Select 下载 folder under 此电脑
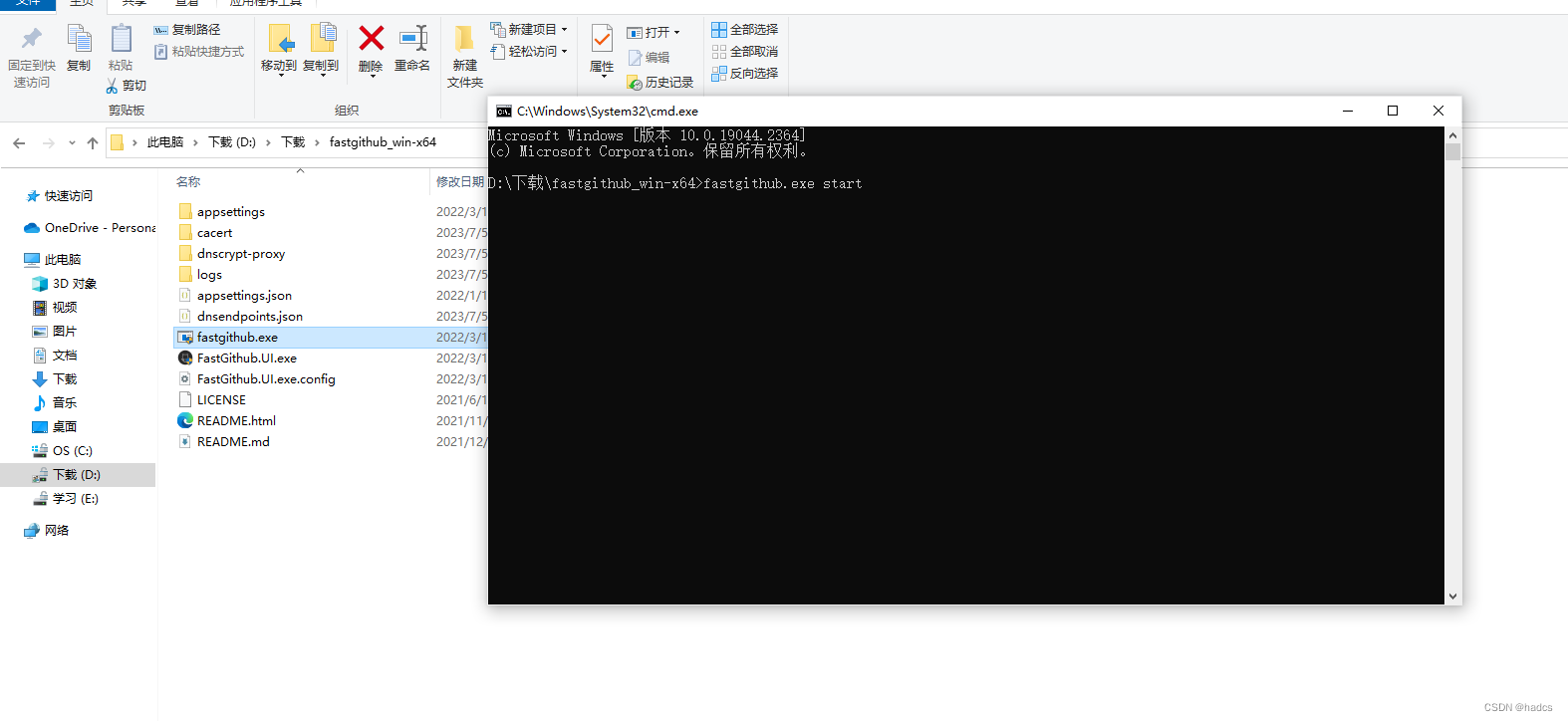The height and width of the screenshot is (721, 1568). (x=55, y=379)
